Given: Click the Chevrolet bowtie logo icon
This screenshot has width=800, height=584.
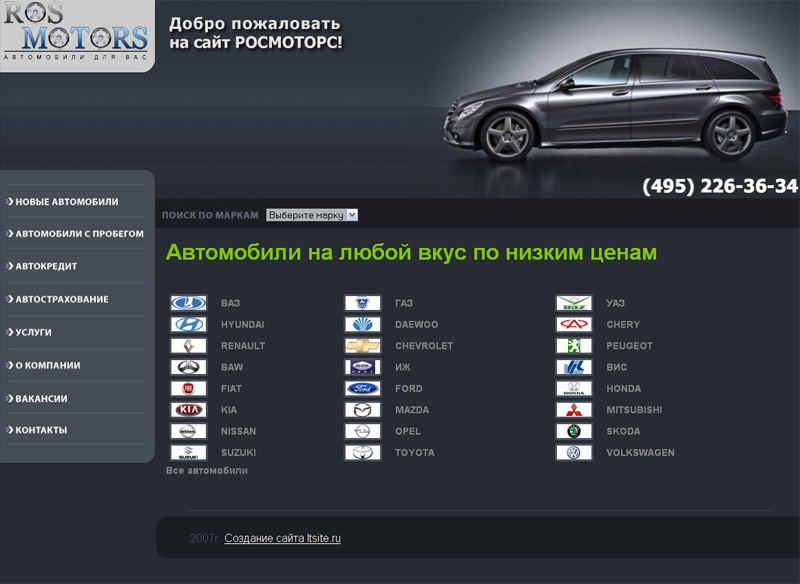Looking at the screenshot, I should [363, 346].
